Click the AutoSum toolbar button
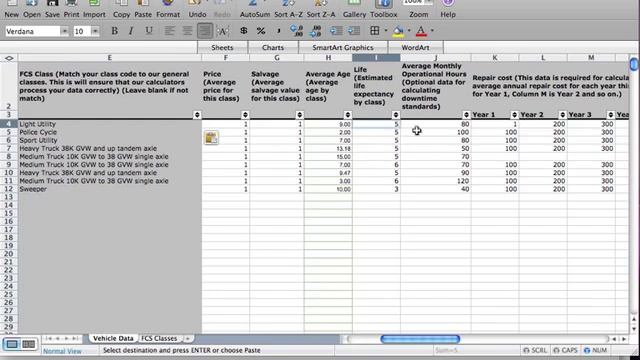The image size is (640, 360). 255,9
